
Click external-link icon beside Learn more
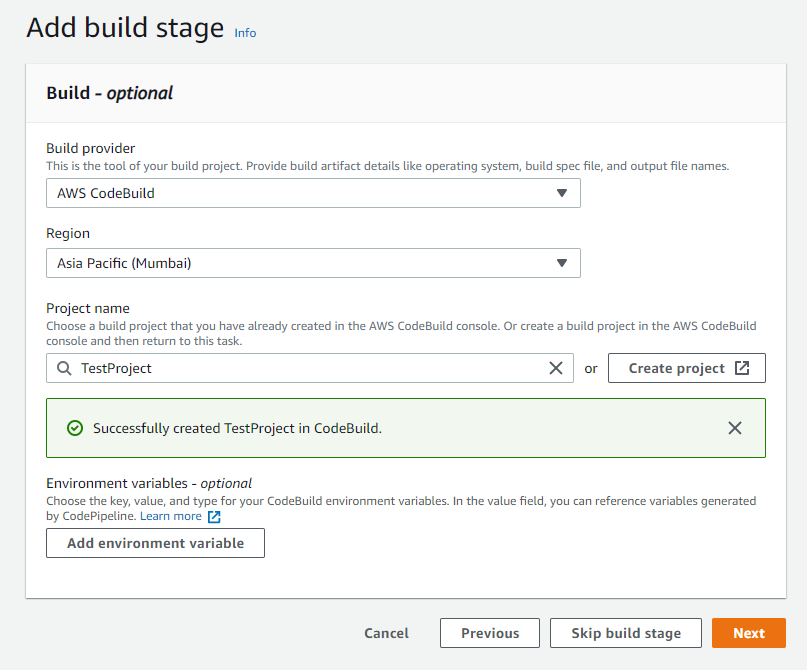[x=213, y=517]
